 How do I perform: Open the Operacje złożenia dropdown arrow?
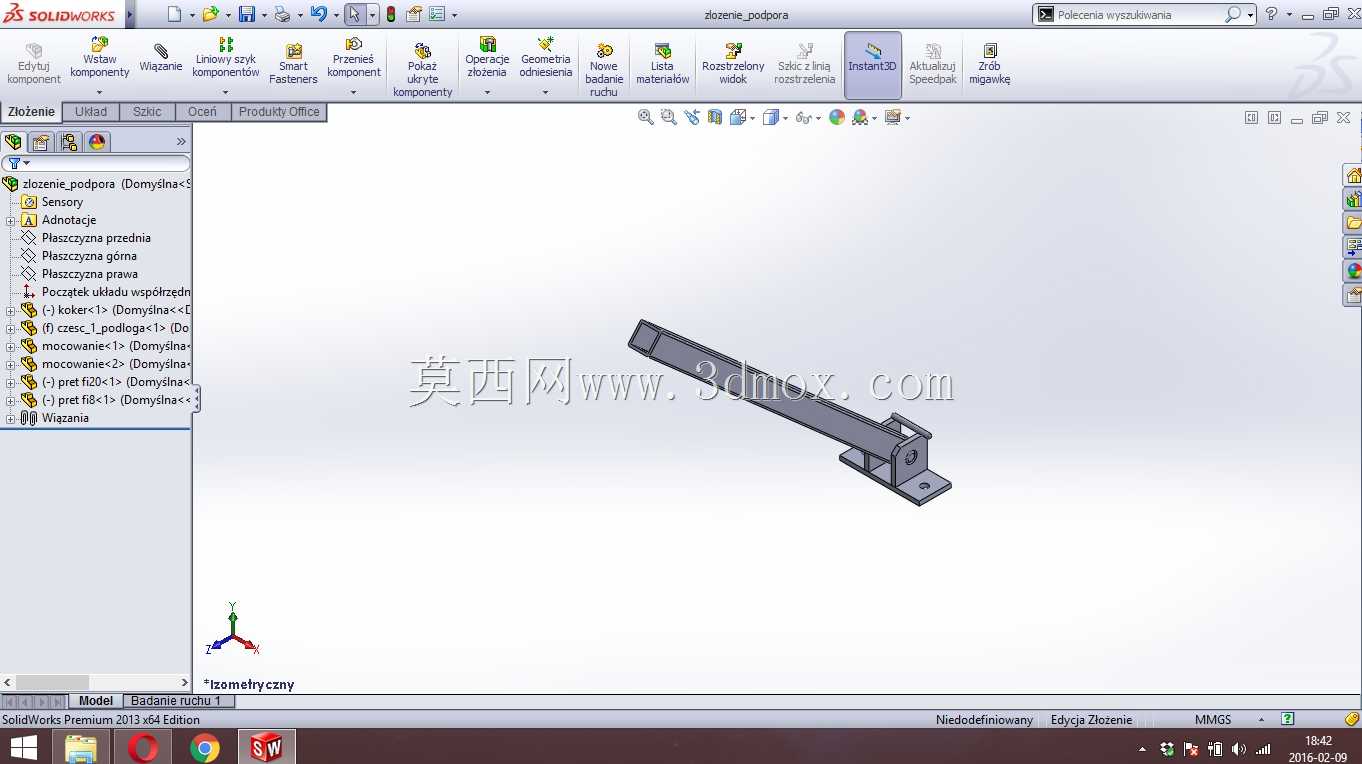coord(487,92)
